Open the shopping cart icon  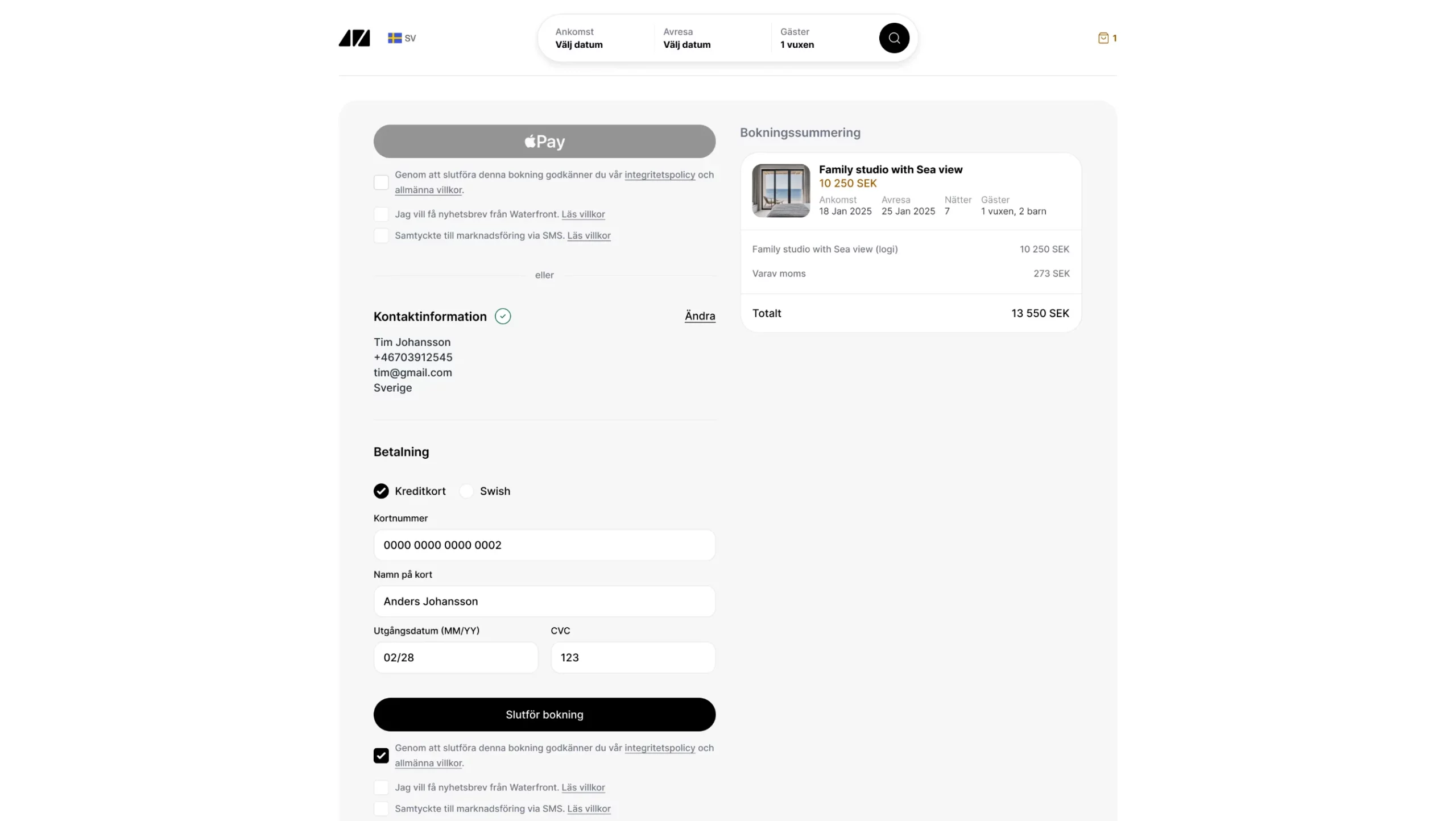[1103, 38]
